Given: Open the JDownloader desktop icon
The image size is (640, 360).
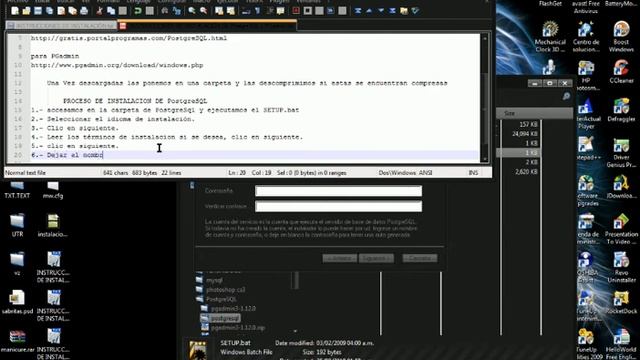Looking at the screenshot, I should pos(621,187).
